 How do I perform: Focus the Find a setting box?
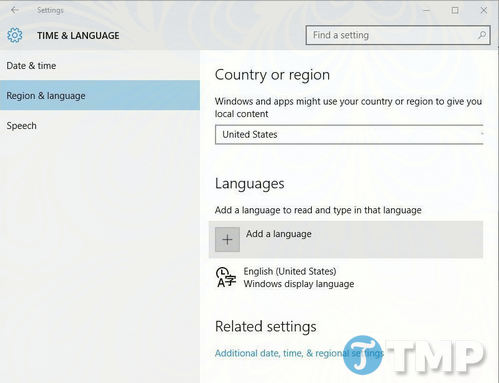click(x=398, y=35)
